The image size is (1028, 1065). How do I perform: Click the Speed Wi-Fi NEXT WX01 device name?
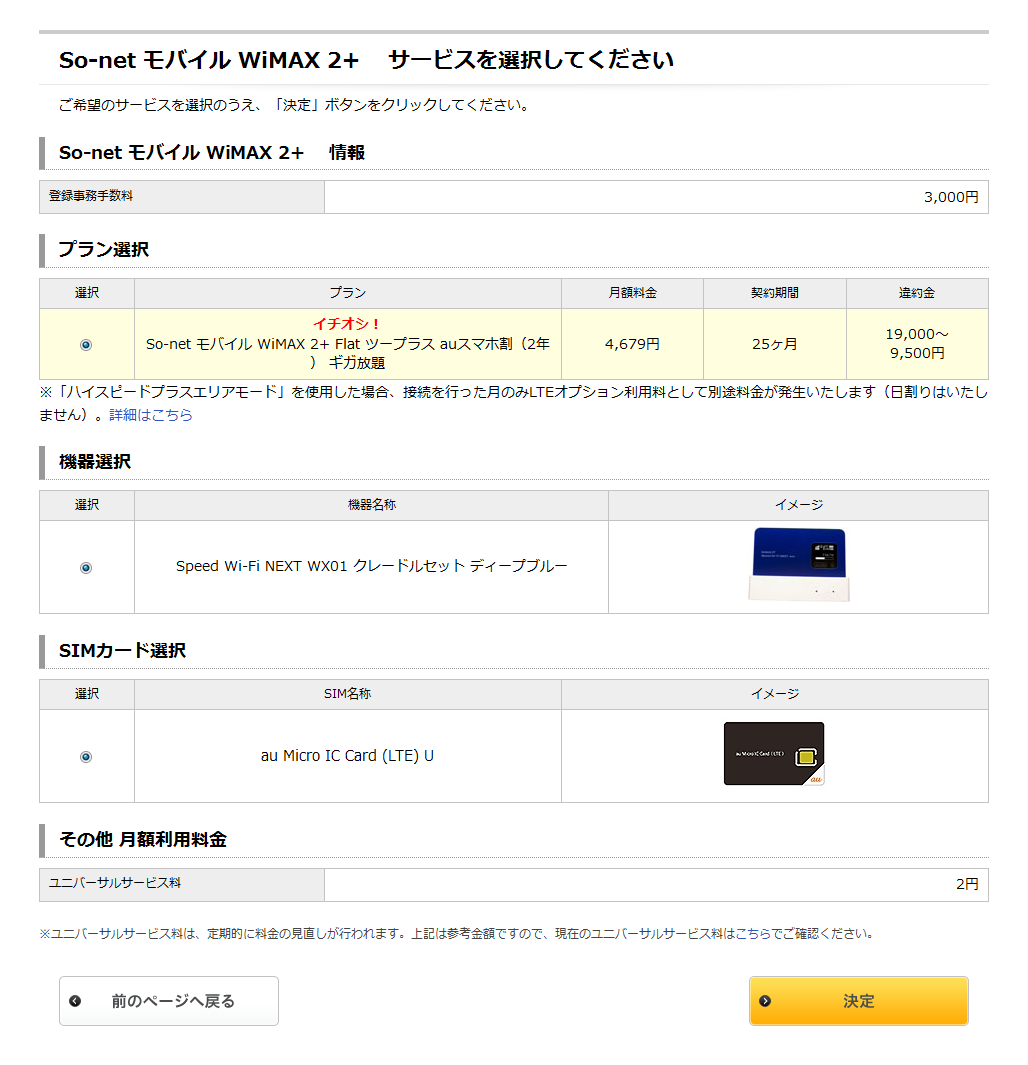(371, 566)
